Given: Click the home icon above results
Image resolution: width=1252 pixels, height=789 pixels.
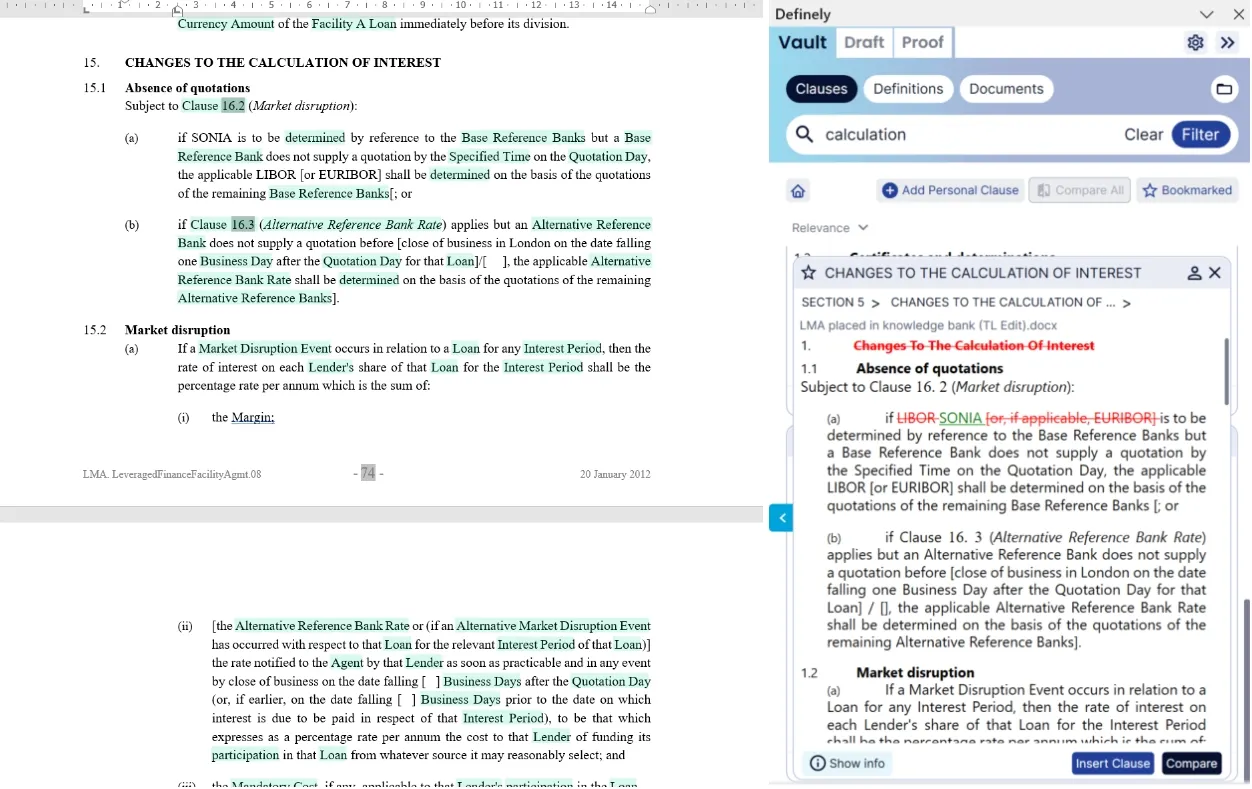Looking at the screenshot, I should pyautogui.click(x=798, y=190).
